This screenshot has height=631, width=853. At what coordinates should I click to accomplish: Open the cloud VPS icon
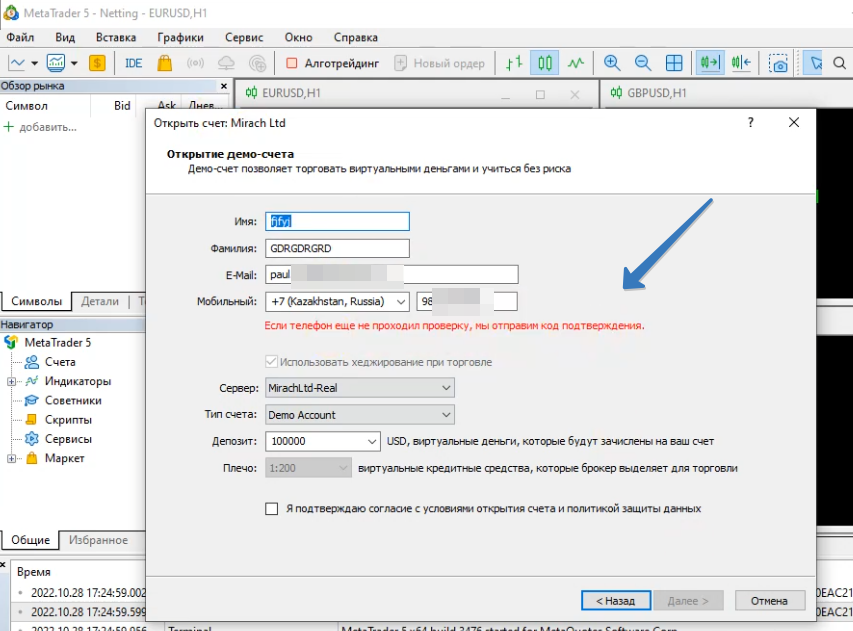pyautogui.click(x=226, y=63)
